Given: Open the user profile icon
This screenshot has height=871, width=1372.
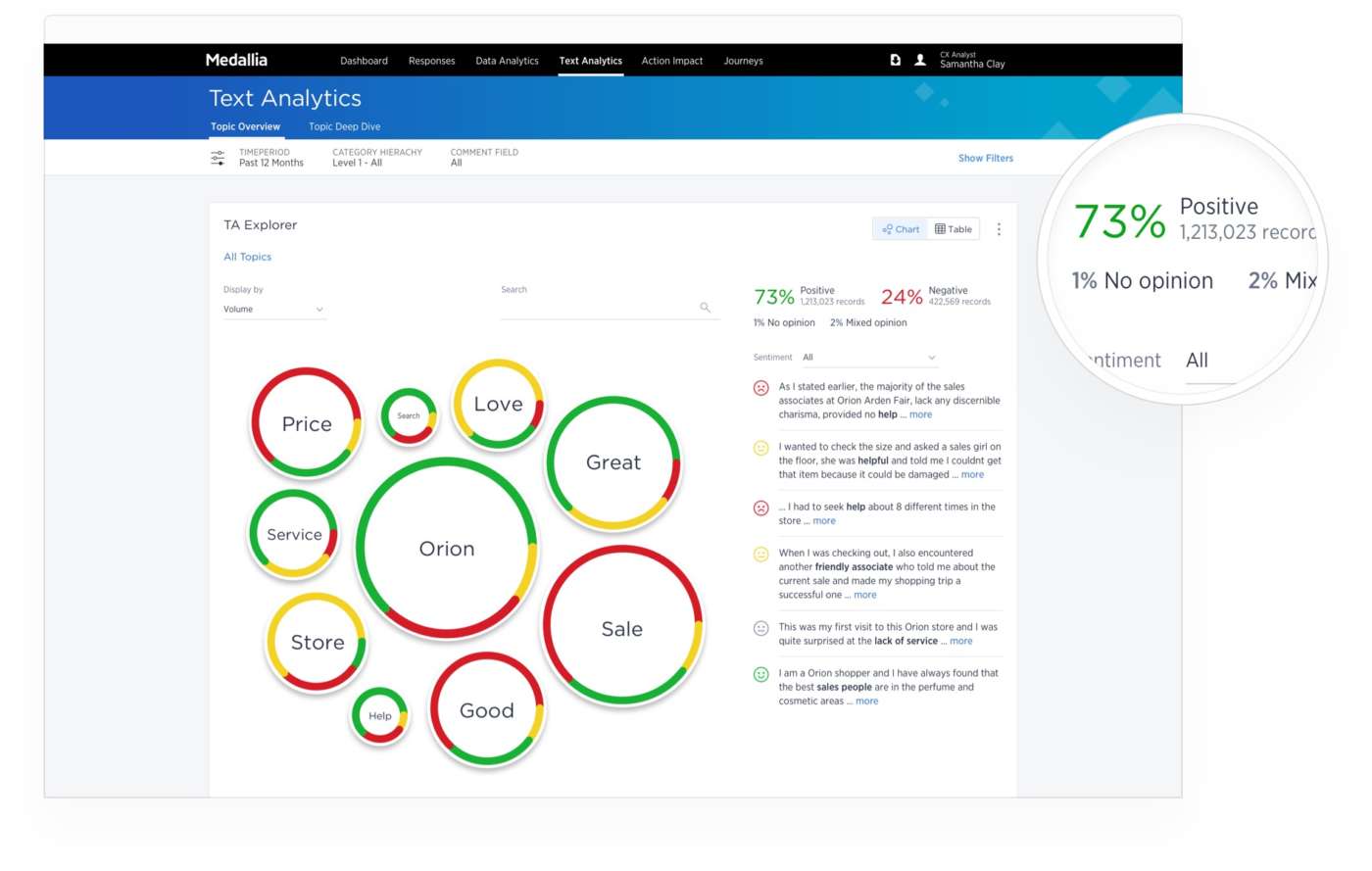Looking at the screenshot, I should pyautogui.click(x=920, y=60).
